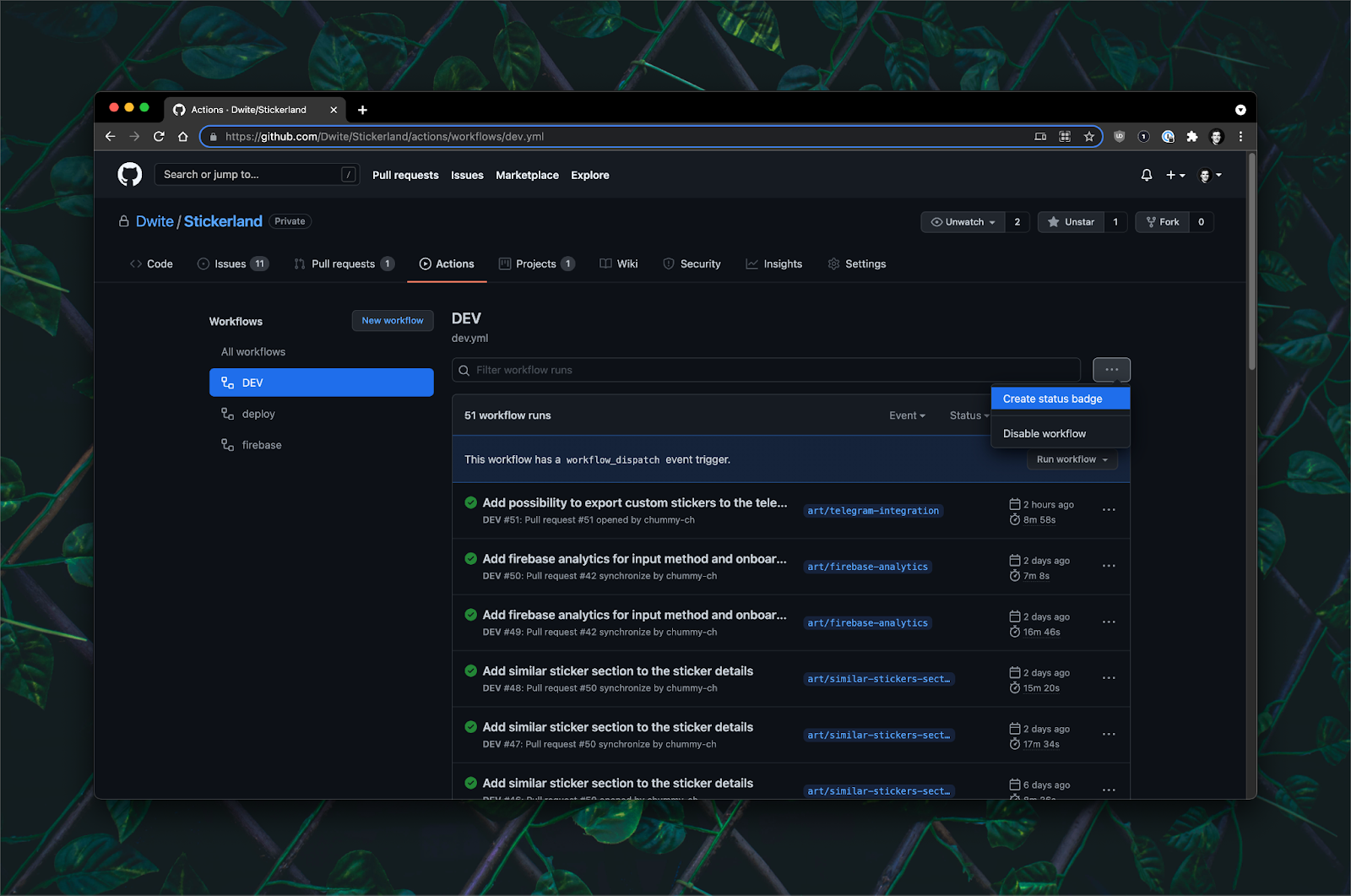Open the Event filter dropdown
Screen dimensions: 1351x896
(907, 415)
